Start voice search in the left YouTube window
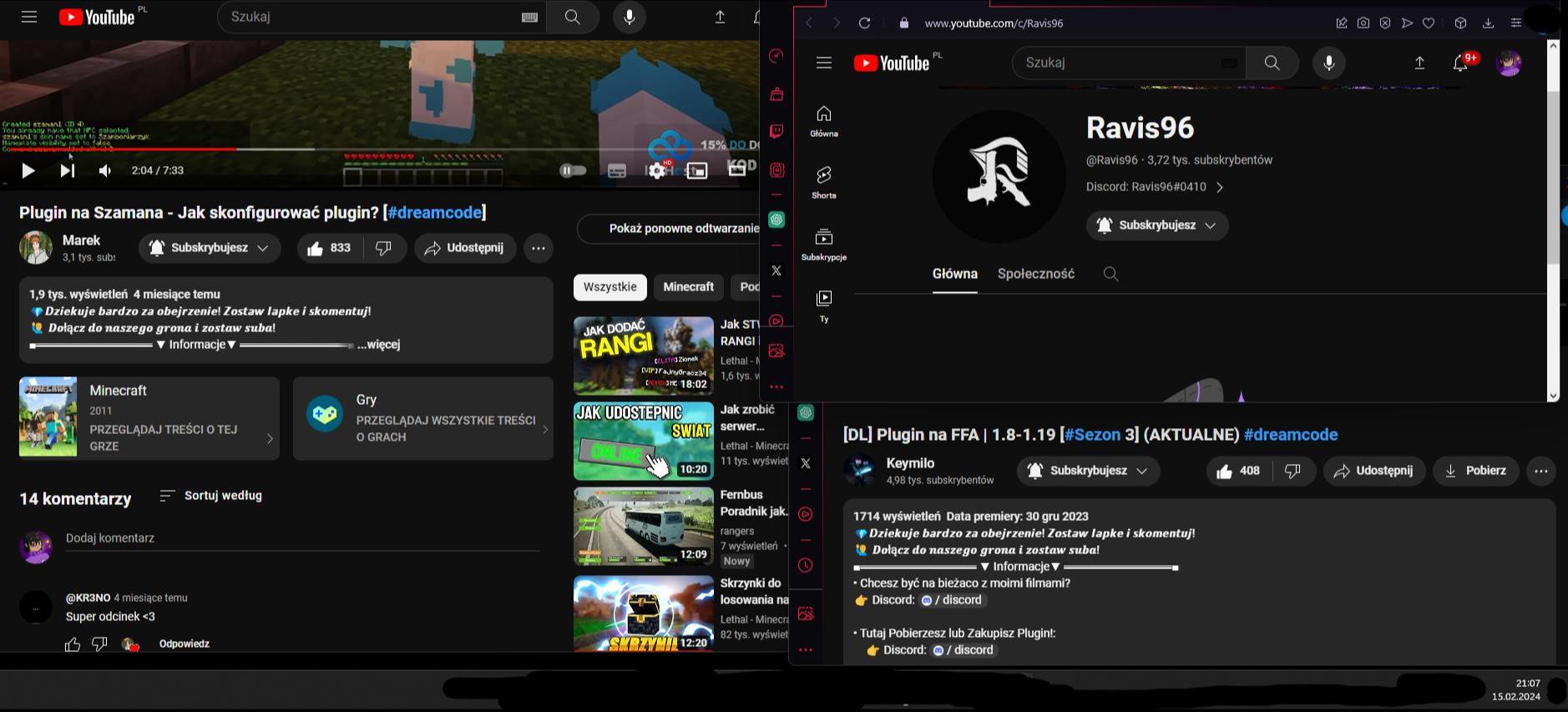The image size is (1568, 712). [630, 17]
